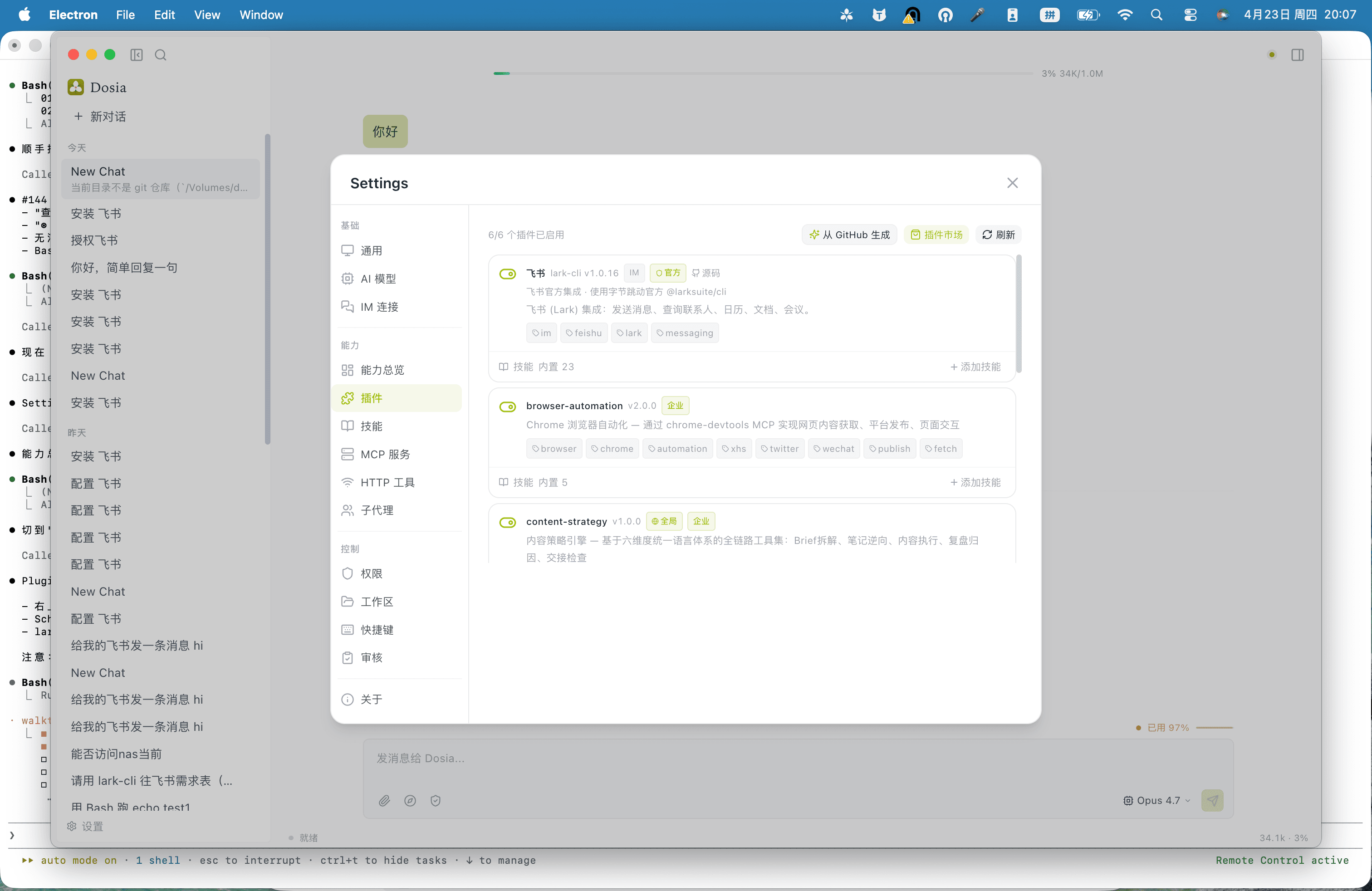Select the 插件 settings section
Viewport: 1372px width, 891px height.
coord(397,398)
